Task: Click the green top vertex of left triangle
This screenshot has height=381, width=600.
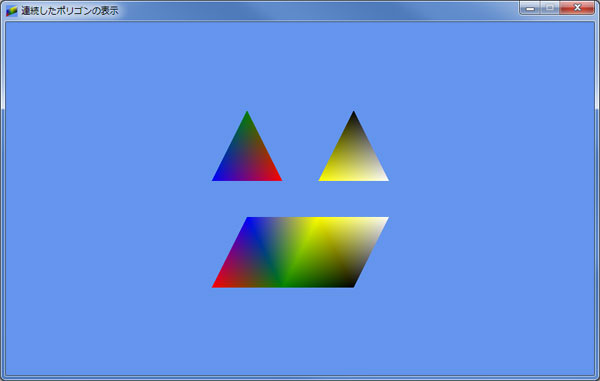Action: (x=247, y=114)
